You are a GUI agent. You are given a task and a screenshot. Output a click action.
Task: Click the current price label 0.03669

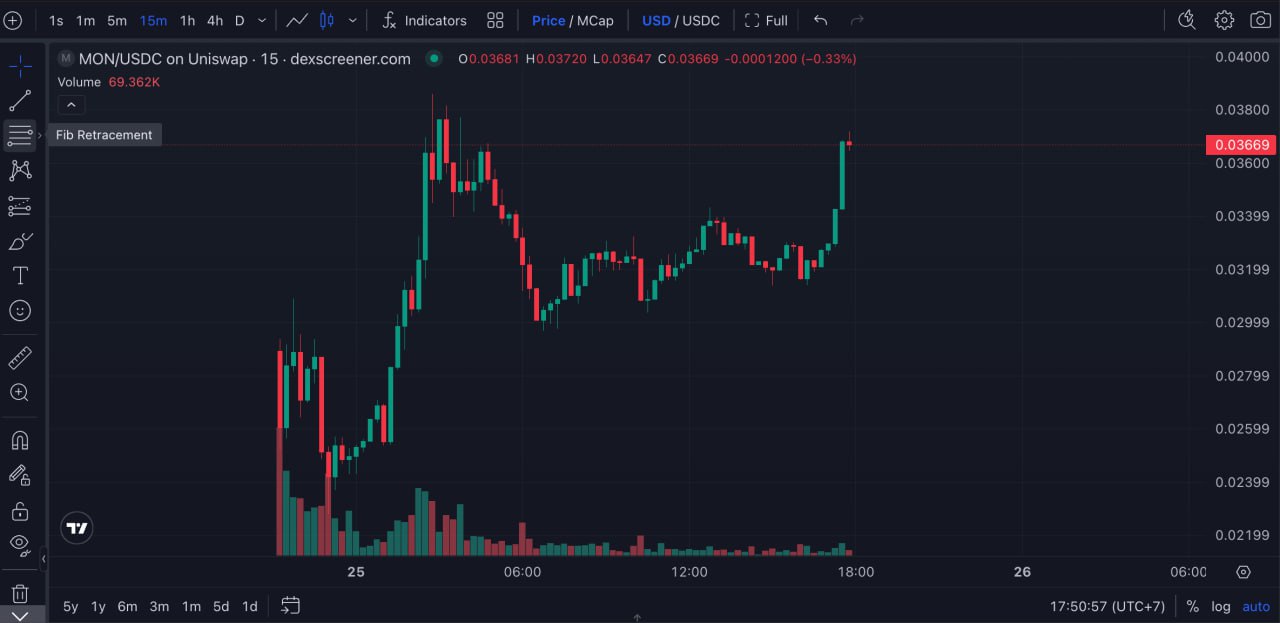pyautogui.click(x=1240, y=145)
